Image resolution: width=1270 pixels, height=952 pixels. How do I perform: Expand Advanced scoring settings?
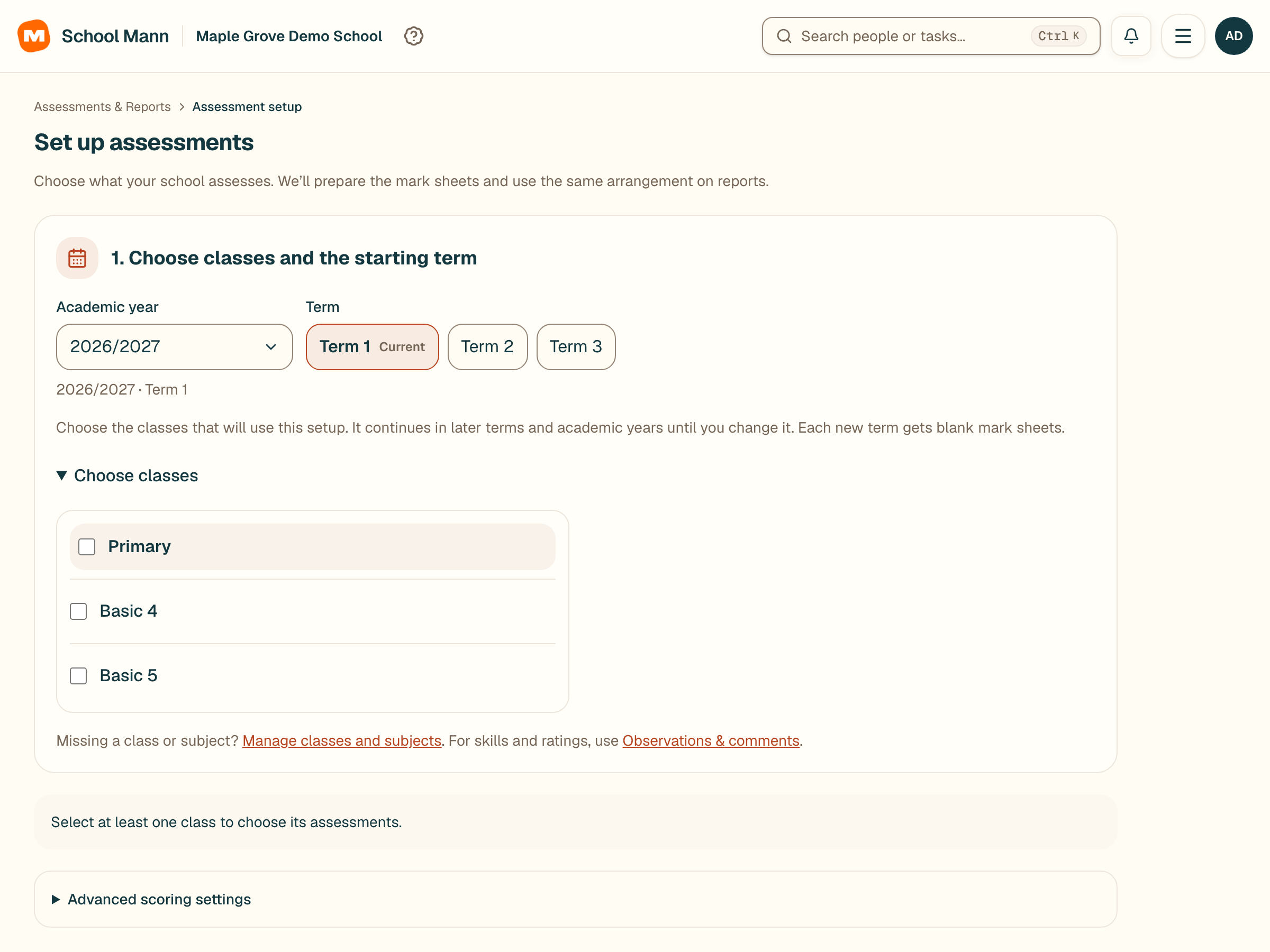(x=151, y=899)
